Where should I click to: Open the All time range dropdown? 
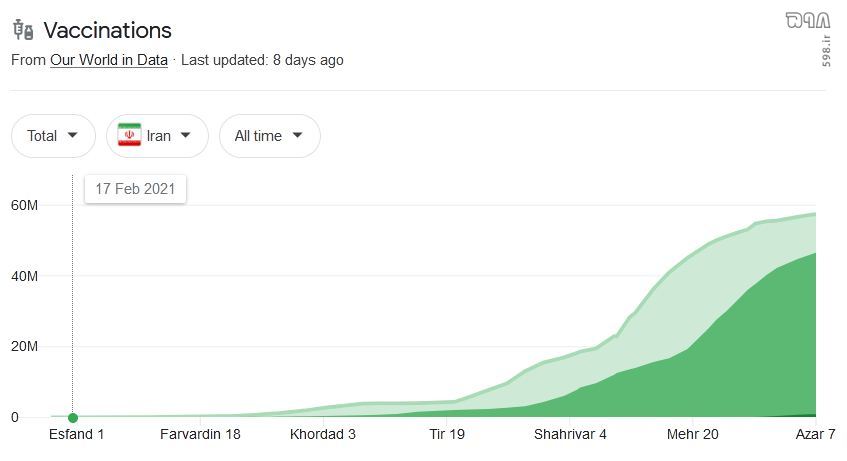[270, 136]
